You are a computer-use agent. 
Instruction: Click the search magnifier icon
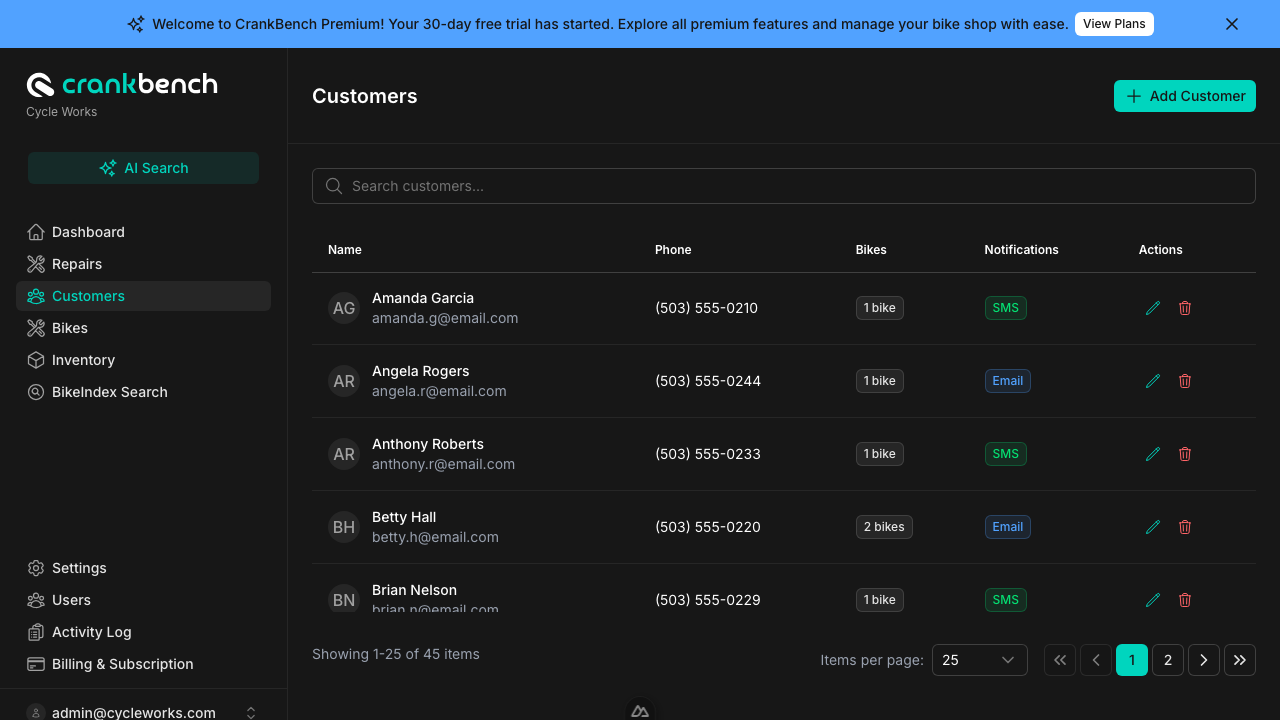[334, 186]
